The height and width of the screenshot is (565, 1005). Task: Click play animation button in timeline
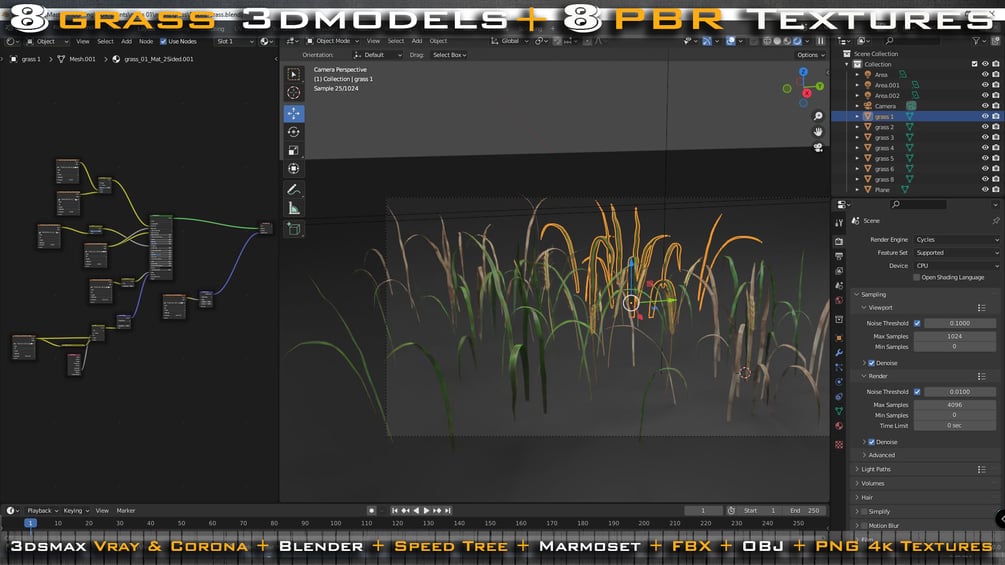click(426, 511)
